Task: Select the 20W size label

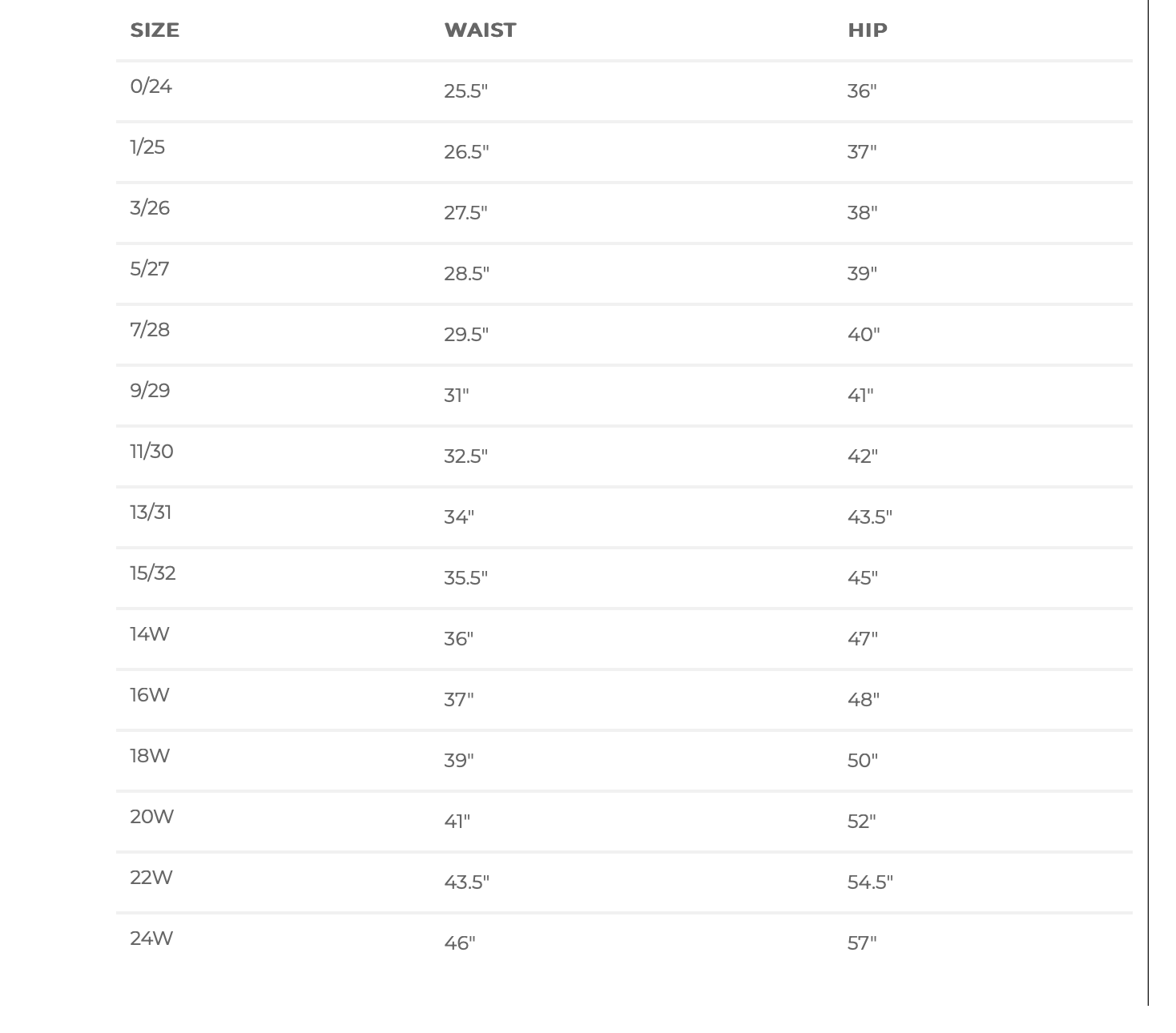Action: coord(152,817)
